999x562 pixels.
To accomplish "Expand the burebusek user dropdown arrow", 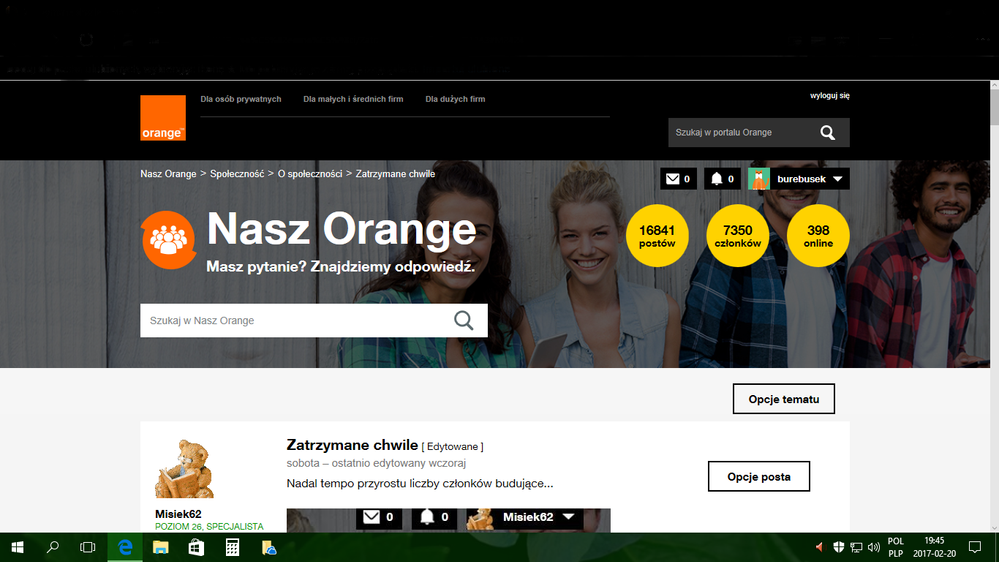I will point(838,179).
